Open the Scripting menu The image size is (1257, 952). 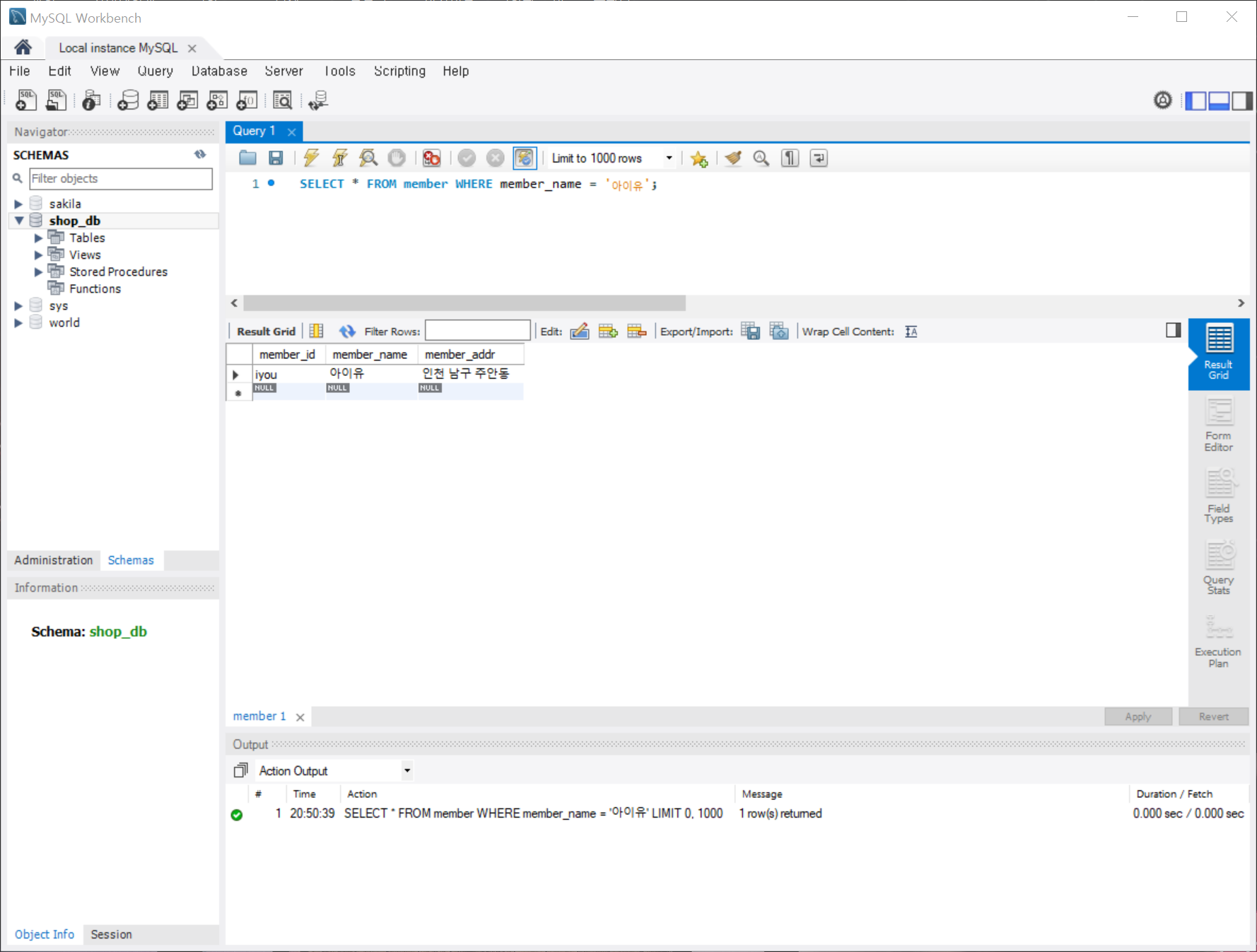point(399,71)
